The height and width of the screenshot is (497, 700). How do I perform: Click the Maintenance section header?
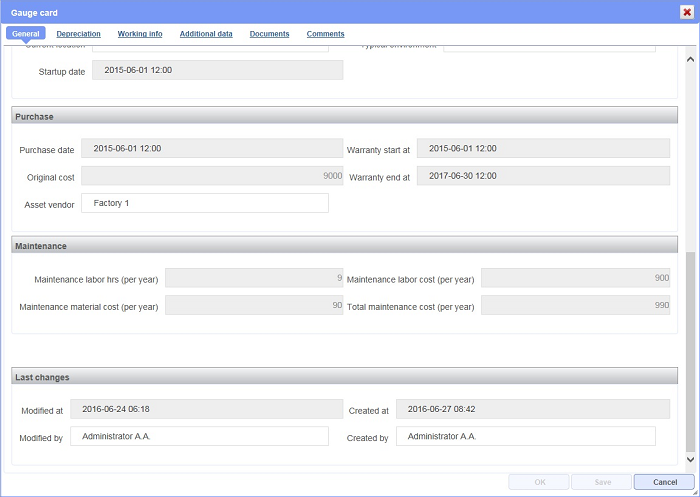[344, 245]
